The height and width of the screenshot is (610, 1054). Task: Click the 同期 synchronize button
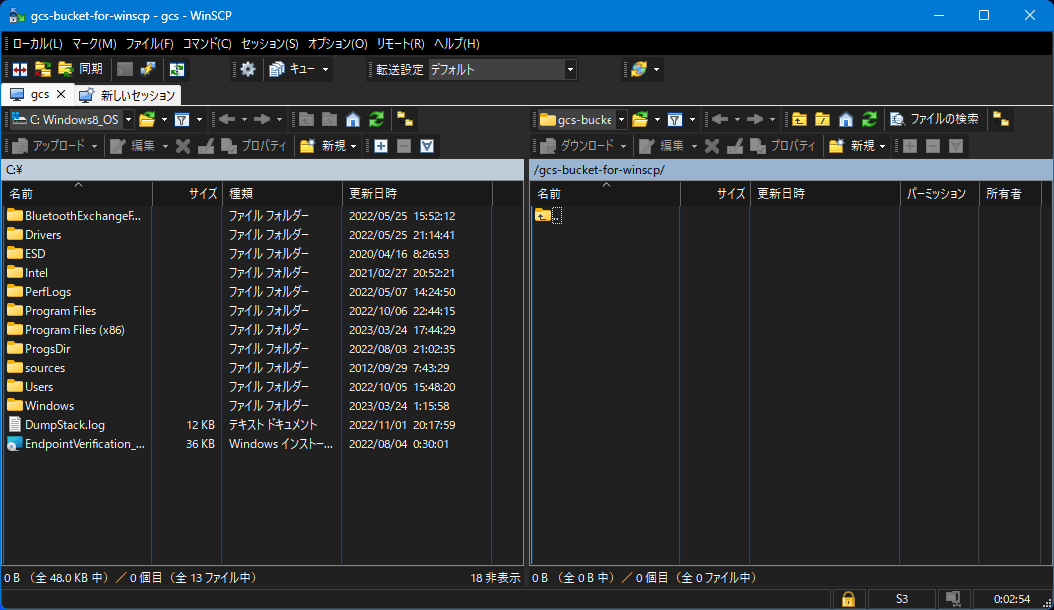tap(81, 69)
